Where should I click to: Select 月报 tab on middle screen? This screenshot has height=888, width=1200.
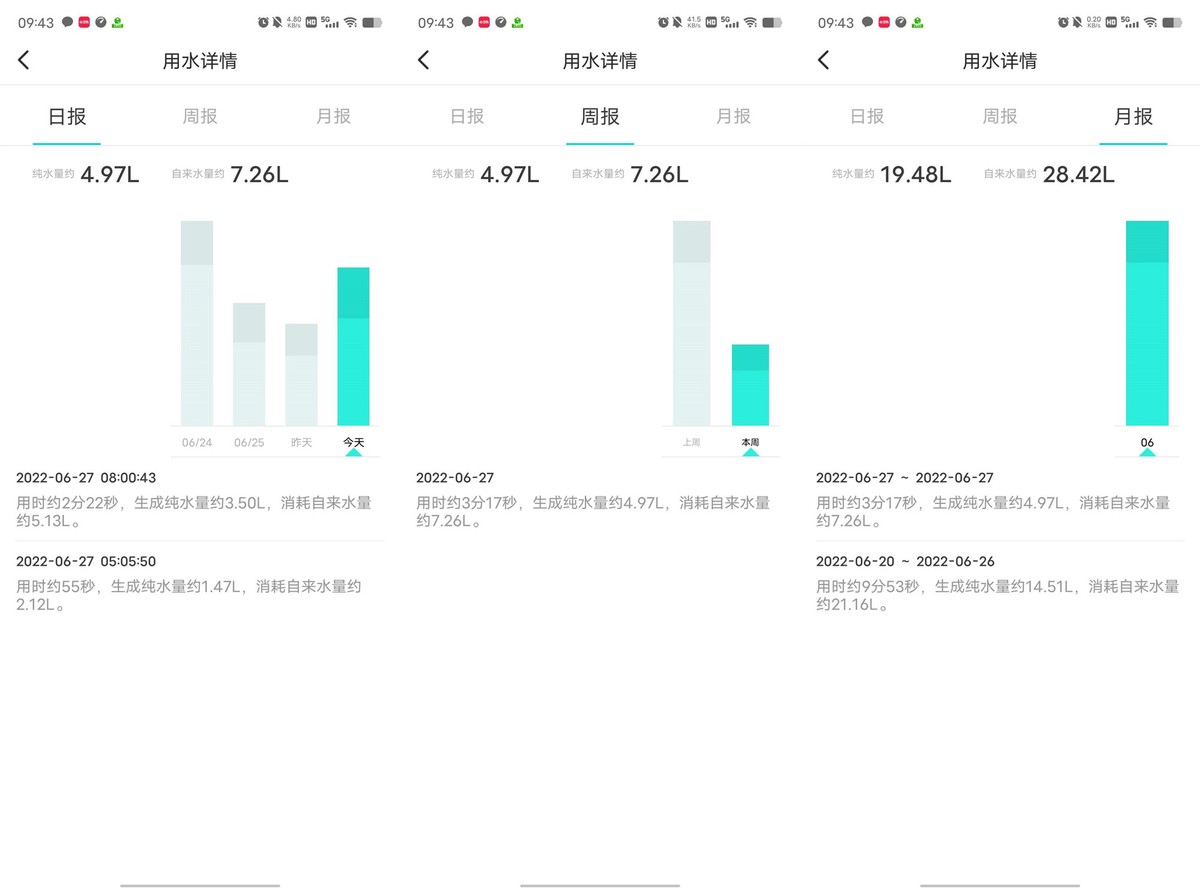(733, 116)
